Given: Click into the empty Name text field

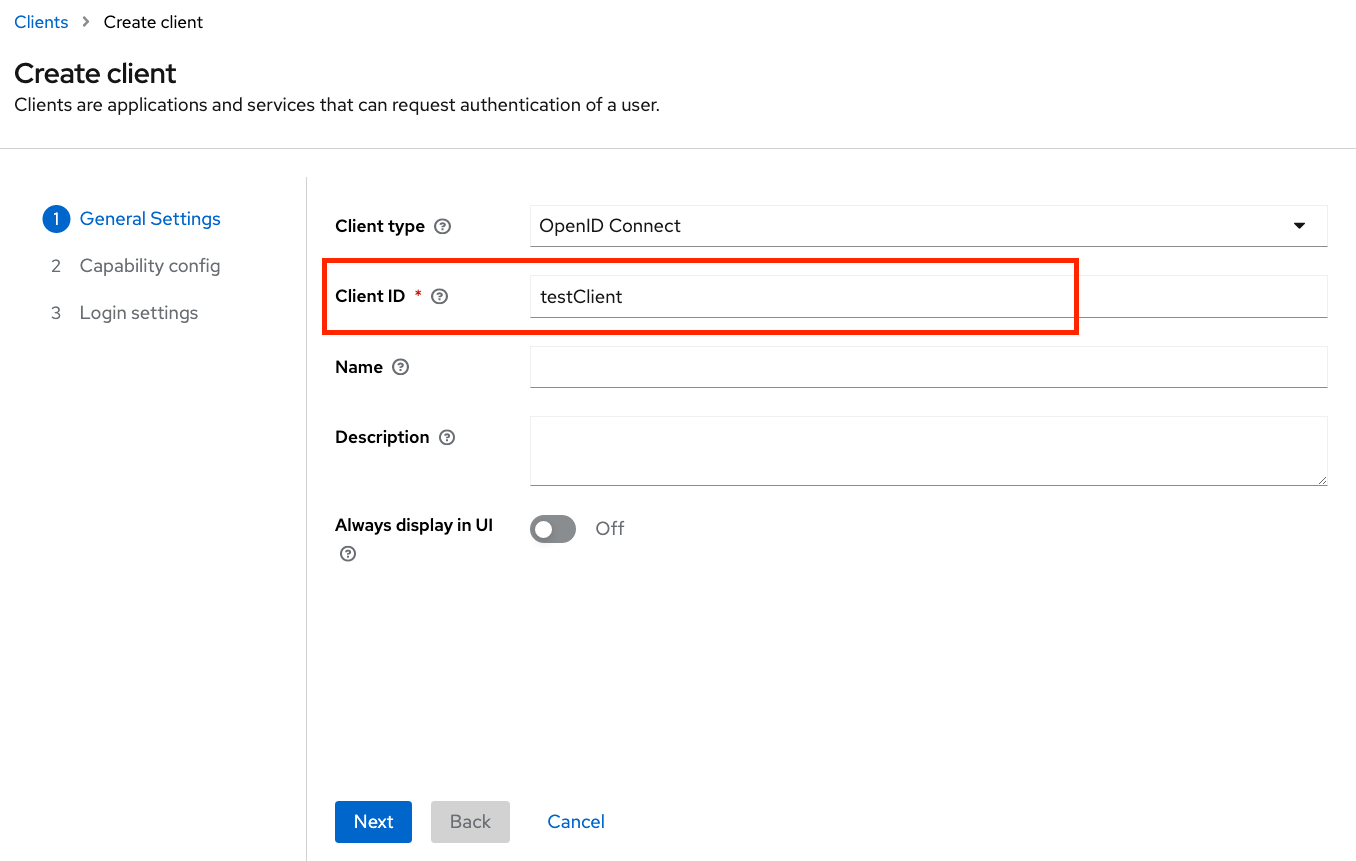Looking at the screenshot, I should 928,367.
